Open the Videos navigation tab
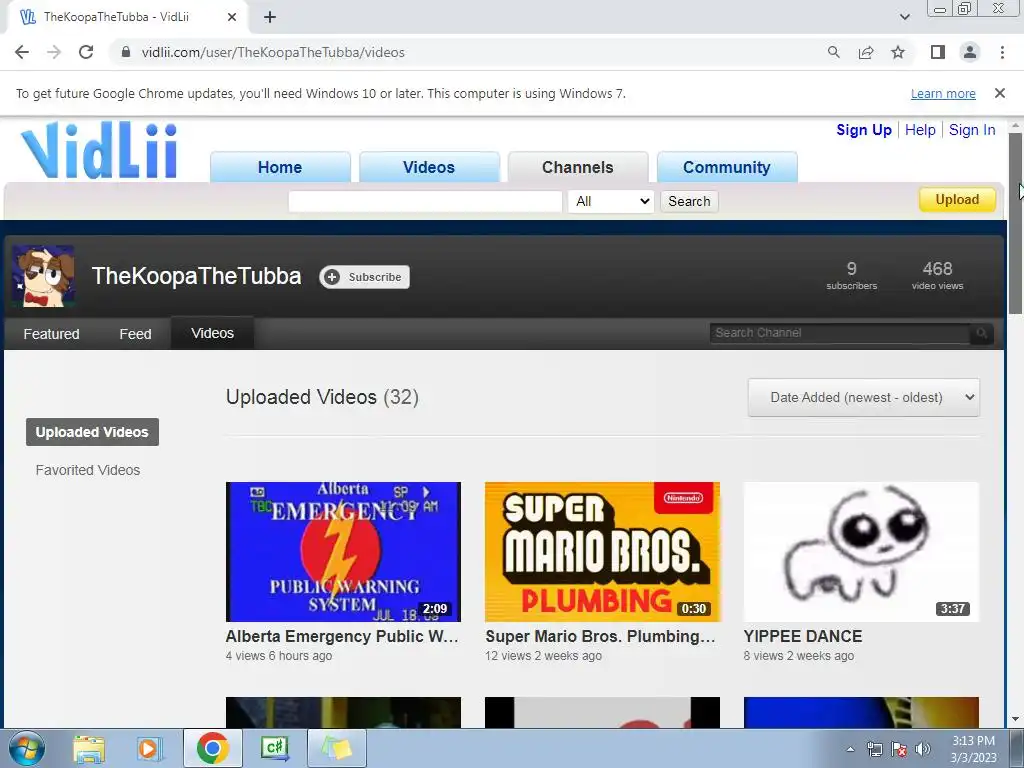Screen dimensions: 1024x768 (x=429, y=167)
